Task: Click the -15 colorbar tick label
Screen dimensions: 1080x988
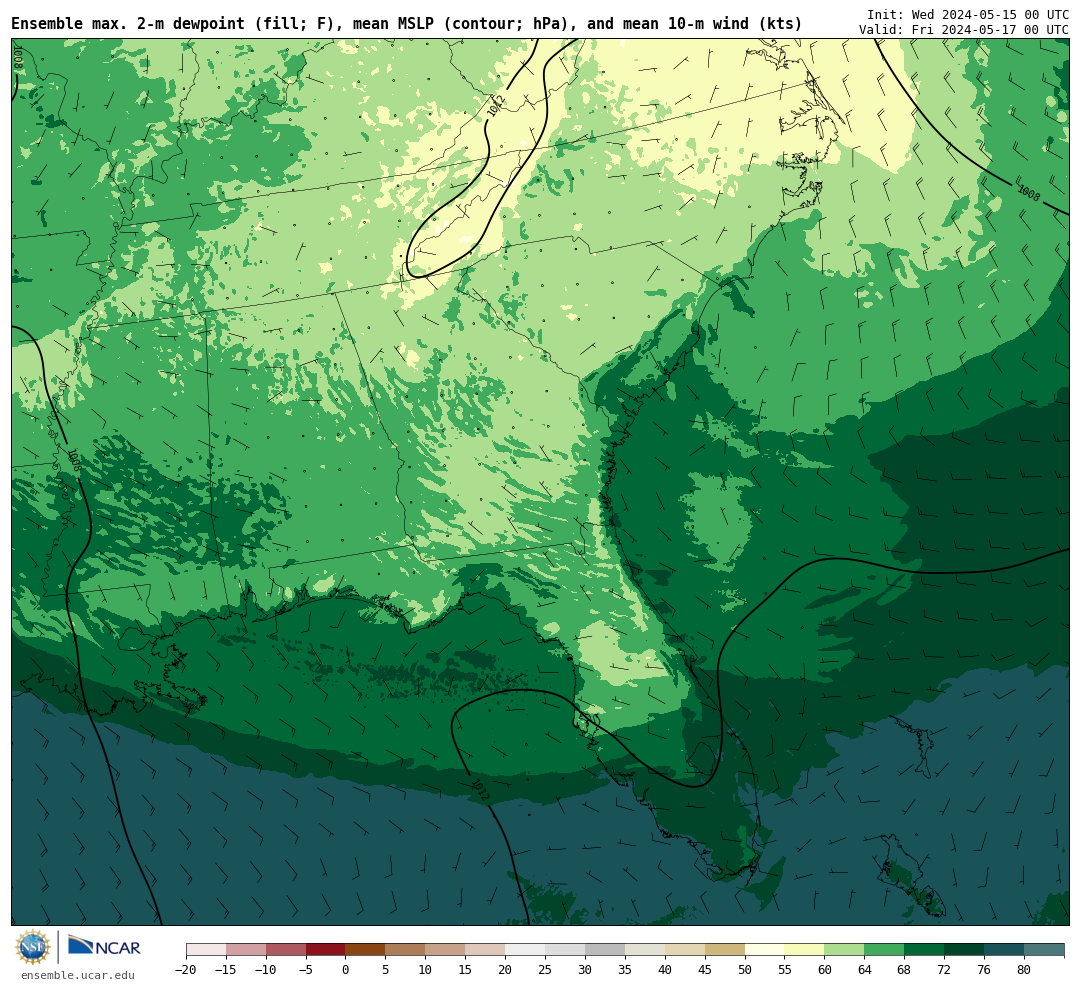Action: [226, 970]
